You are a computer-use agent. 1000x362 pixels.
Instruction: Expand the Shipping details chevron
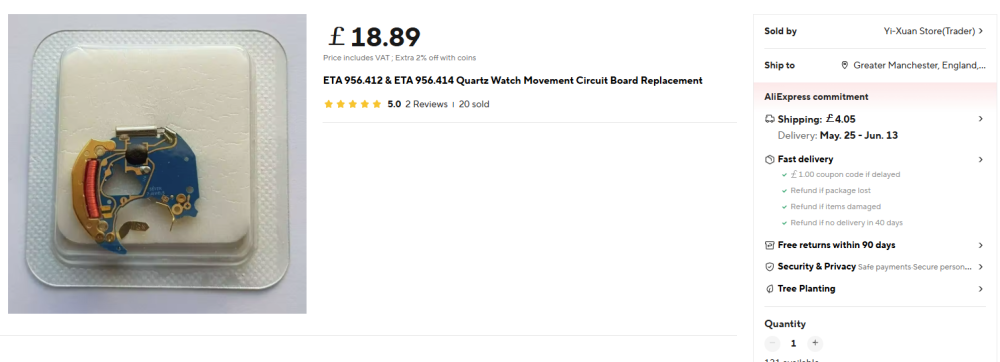981,119
